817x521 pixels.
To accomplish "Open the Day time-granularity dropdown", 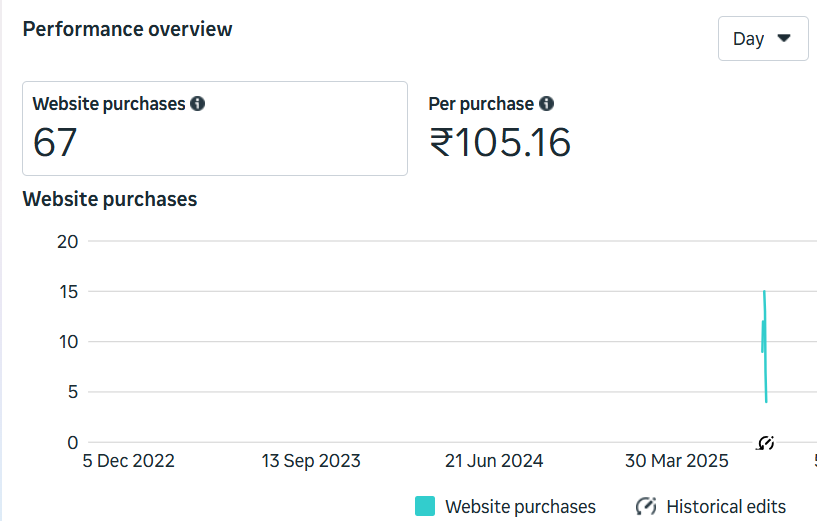I will click(x=762, y=39).
